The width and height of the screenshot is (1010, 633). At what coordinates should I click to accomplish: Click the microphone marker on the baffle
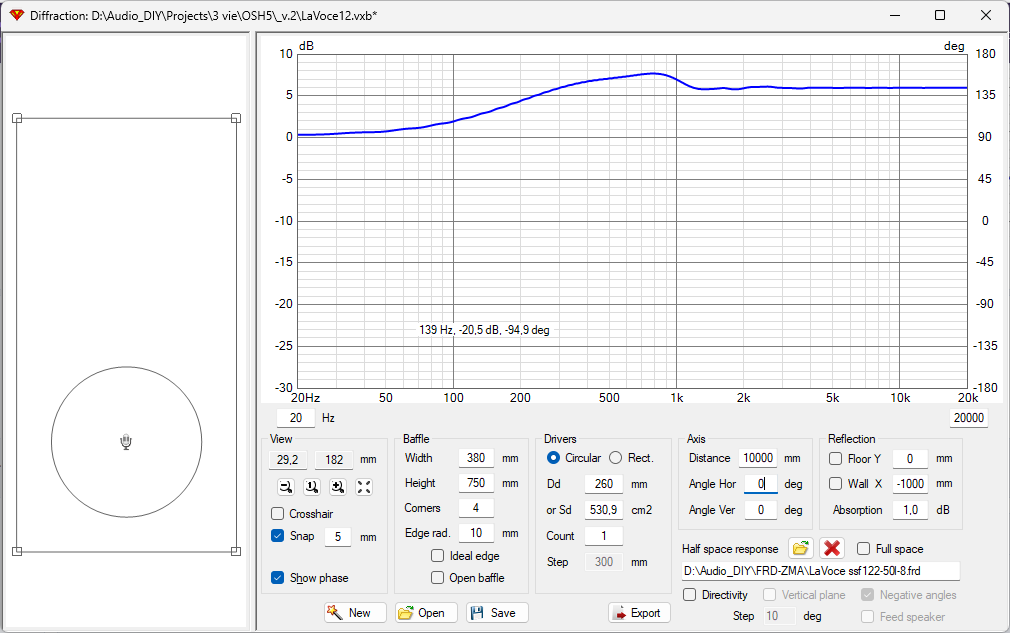click(x=126, y=442)
